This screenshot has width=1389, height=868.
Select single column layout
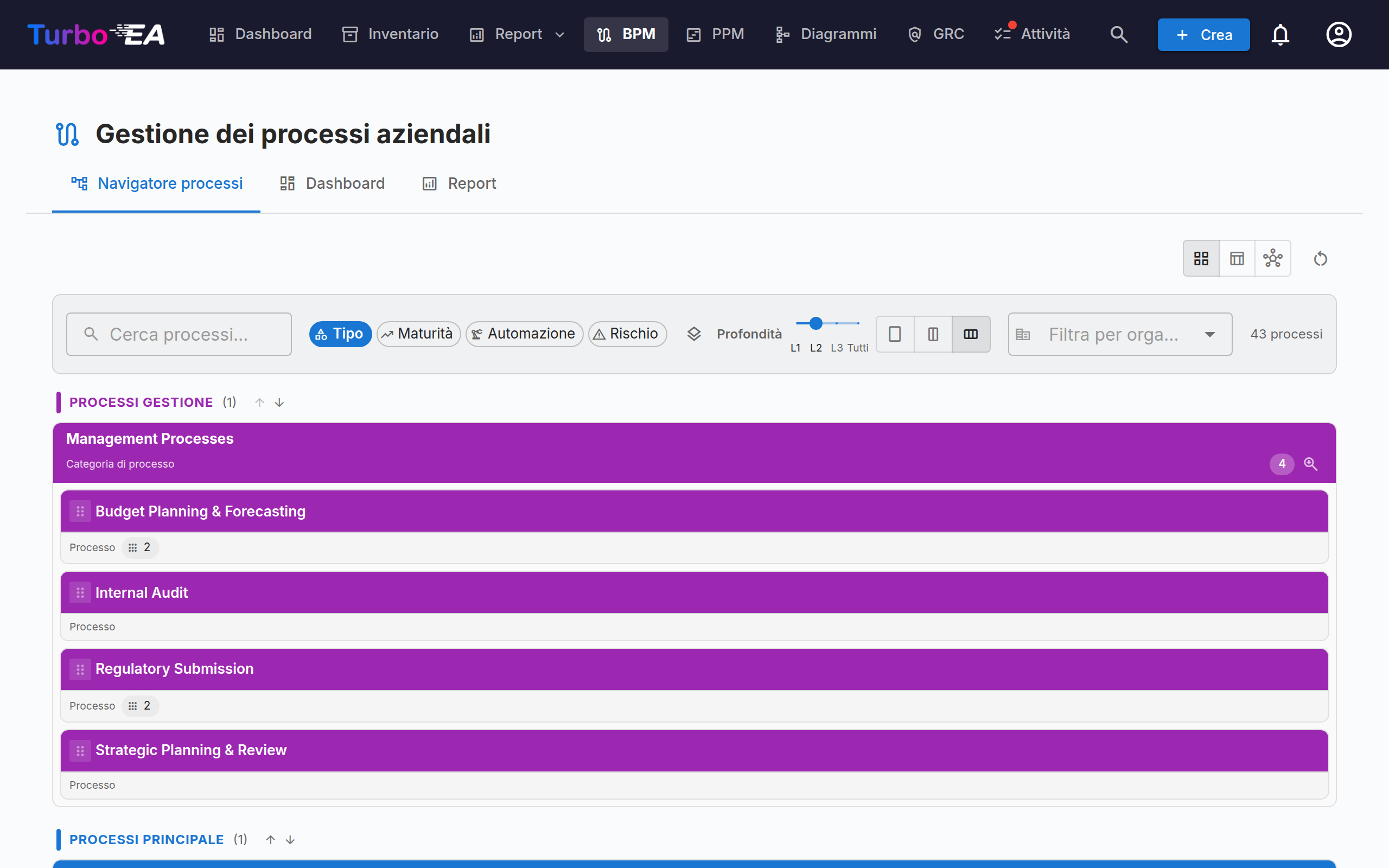tap(895, 334)
